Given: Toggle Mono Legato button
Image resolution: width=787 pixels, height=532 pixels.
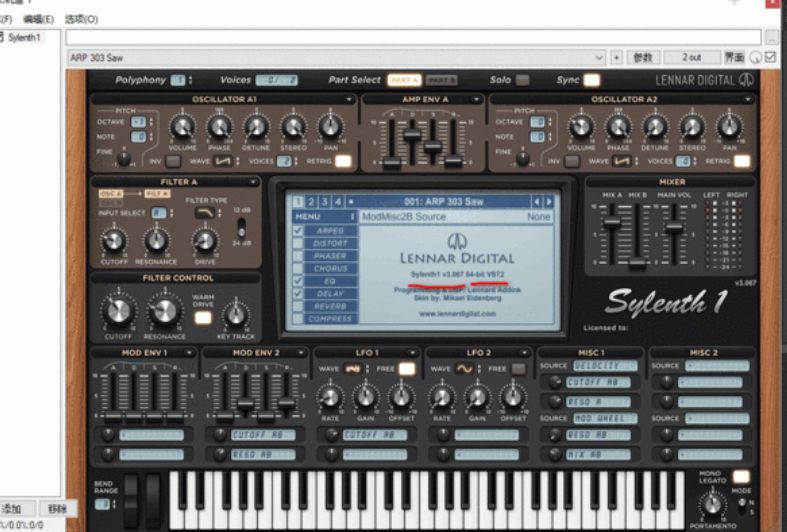Looking at the screenshot, I should coord(741,477).
